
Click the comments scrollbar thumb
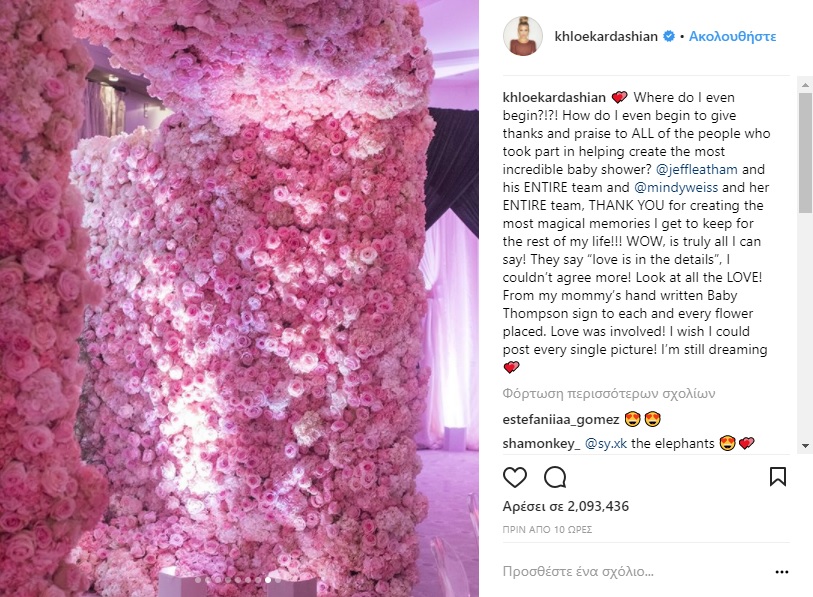(805, 153)
